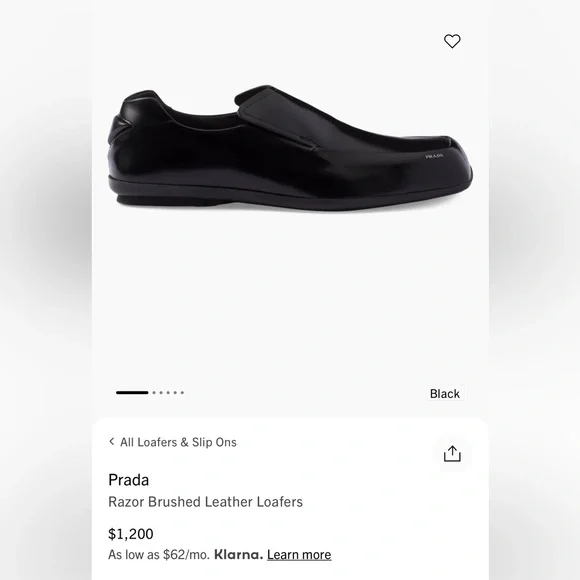Select the active first carousel indicator bar
This screenshot has height=580, width=580.
point(132,392)
